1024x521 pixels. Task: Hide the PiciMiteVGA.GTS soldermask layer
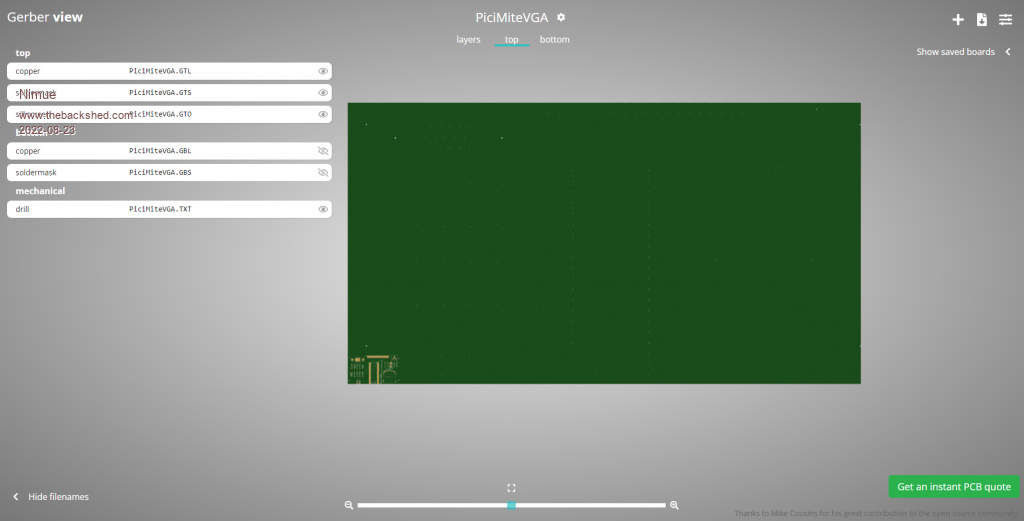point(323,93)
